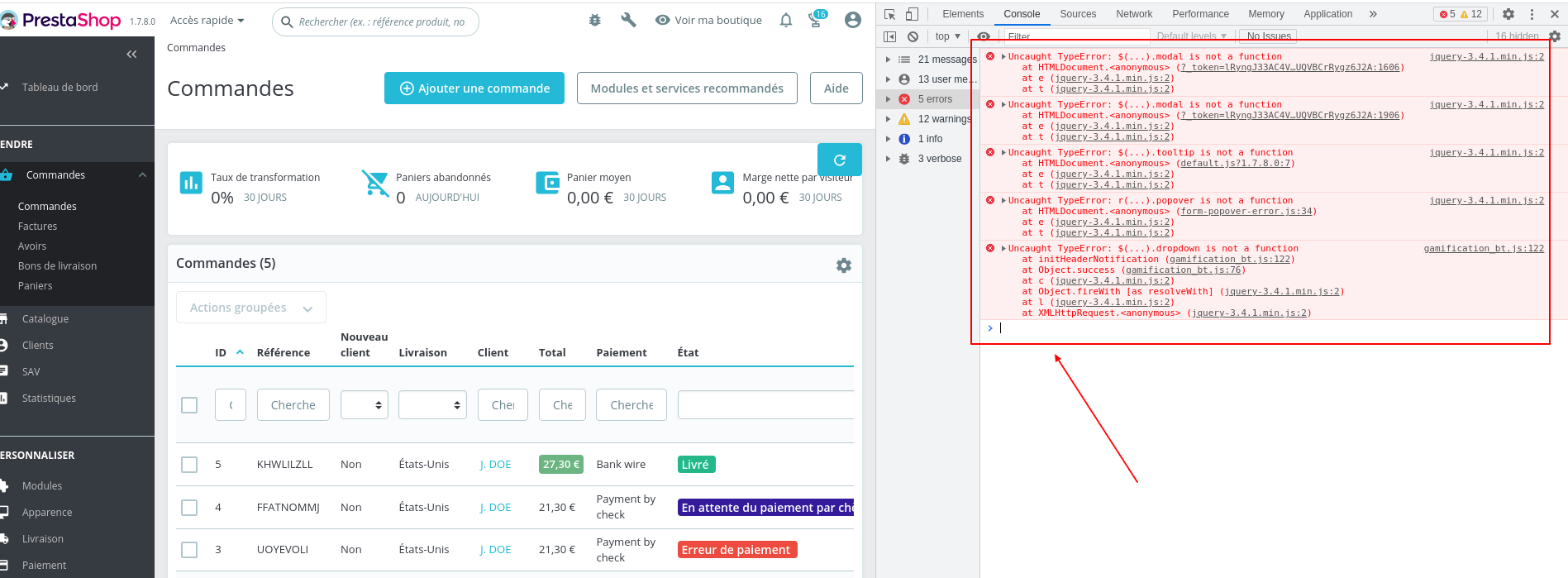Screen dimensions: 1568x578
Task: Toggle DevTools device toolbar icon
Action: click(912, 14)
